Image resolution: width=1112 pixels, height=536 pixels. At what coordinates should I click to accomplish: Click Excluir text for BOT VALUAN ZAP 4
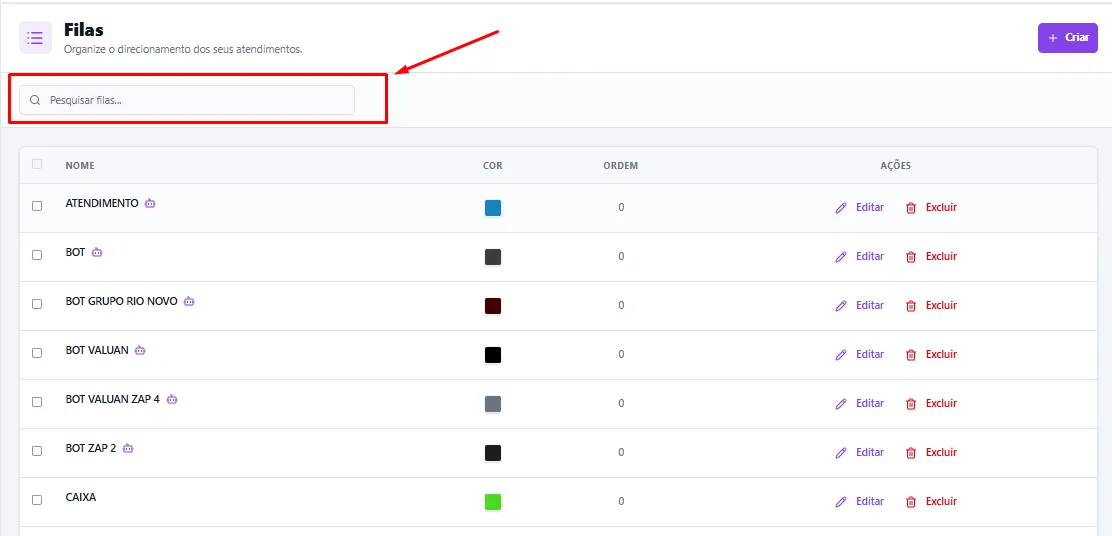941,403
